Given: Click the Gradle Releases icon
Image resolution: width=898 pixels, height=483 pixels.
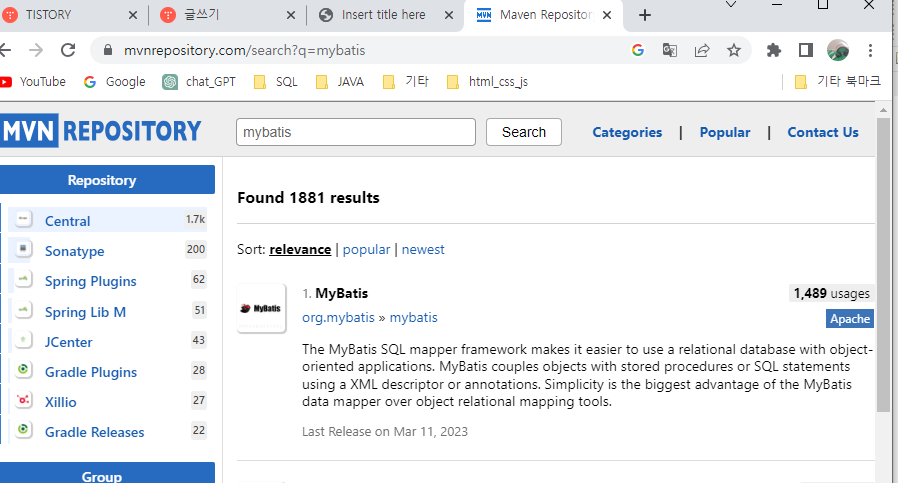Looking at the screenshot, I should (23, 430).
